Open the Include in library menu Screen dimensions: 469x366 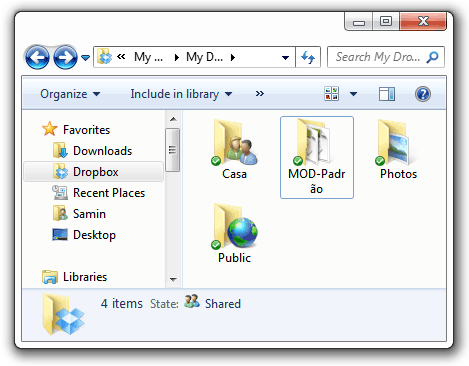coord(181,94)
